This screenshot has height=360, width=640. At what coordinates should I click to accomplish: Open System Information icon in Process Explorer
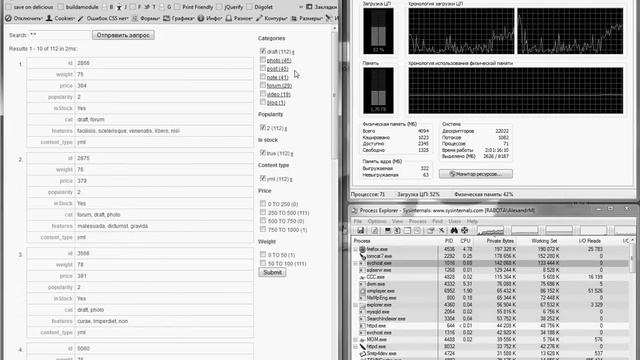(388, 231)
